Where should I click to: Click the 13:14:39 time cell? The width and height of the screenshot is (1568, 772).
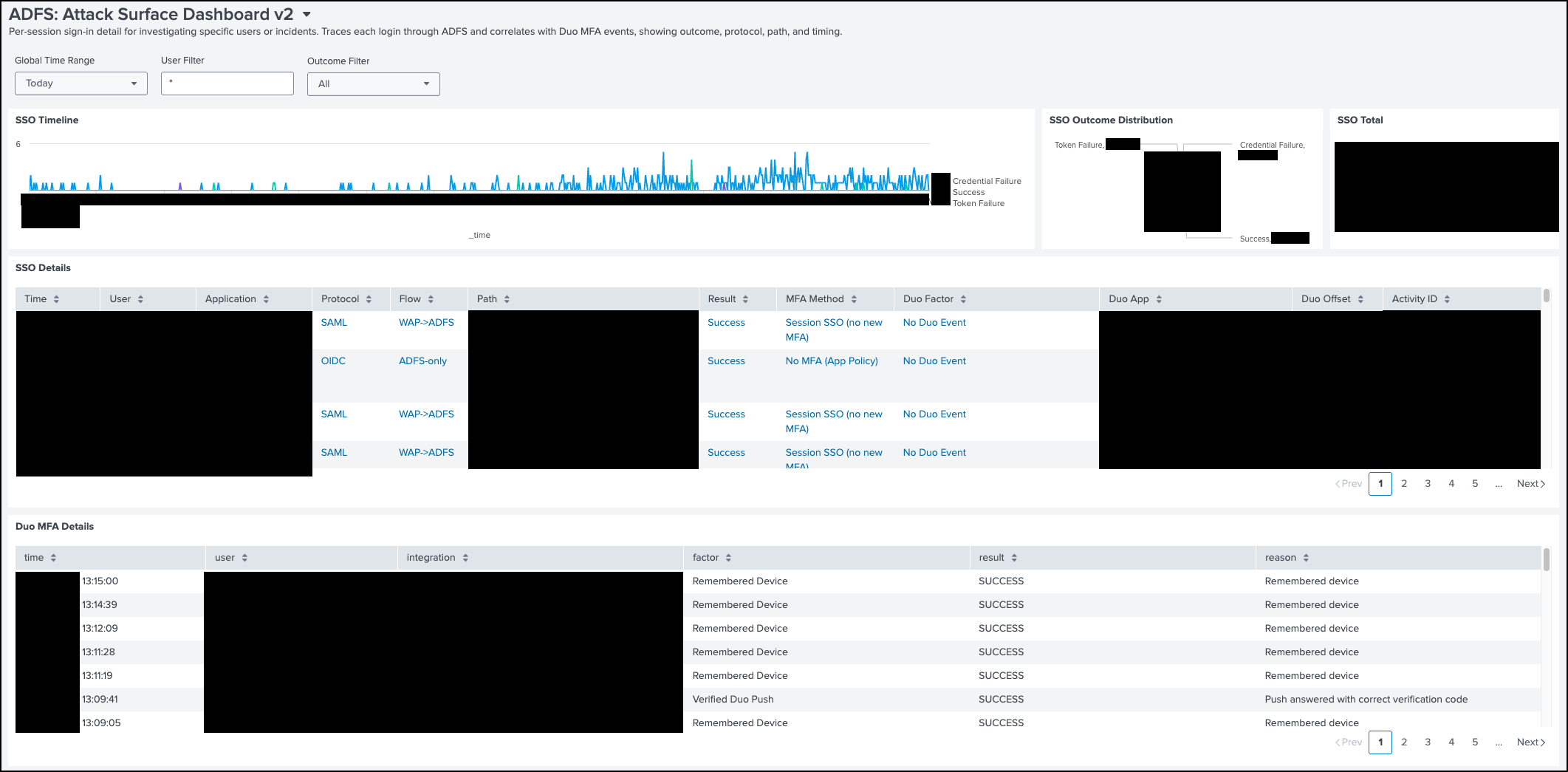[100, 605]
